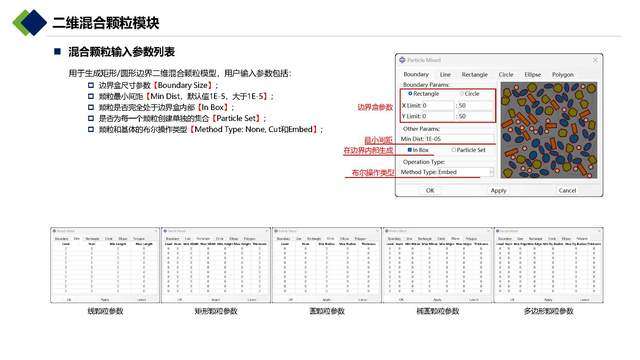Click the caption 线颗粒参数
The width and height of the screenshot is (640, 360).
pyautogui.click(x=105, y=311)
